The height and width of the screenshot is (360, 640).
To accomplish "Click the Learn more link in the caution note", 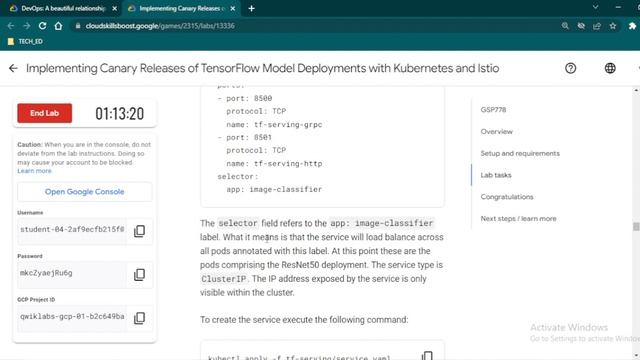I will pos(34,171).
